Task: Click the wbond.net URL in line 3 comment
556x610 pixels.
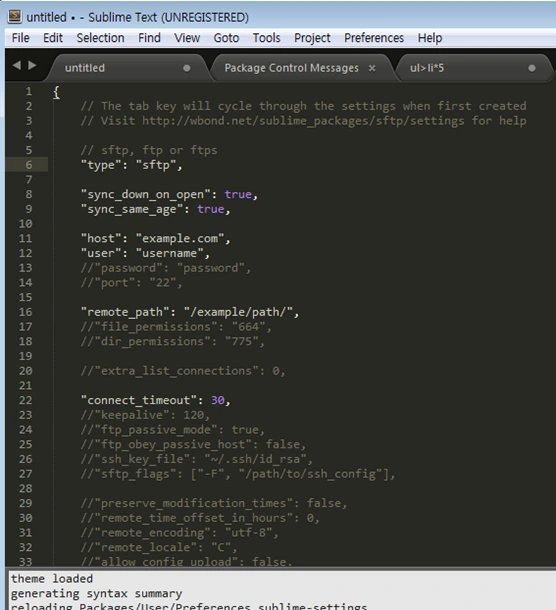Action: pos(303,121)
